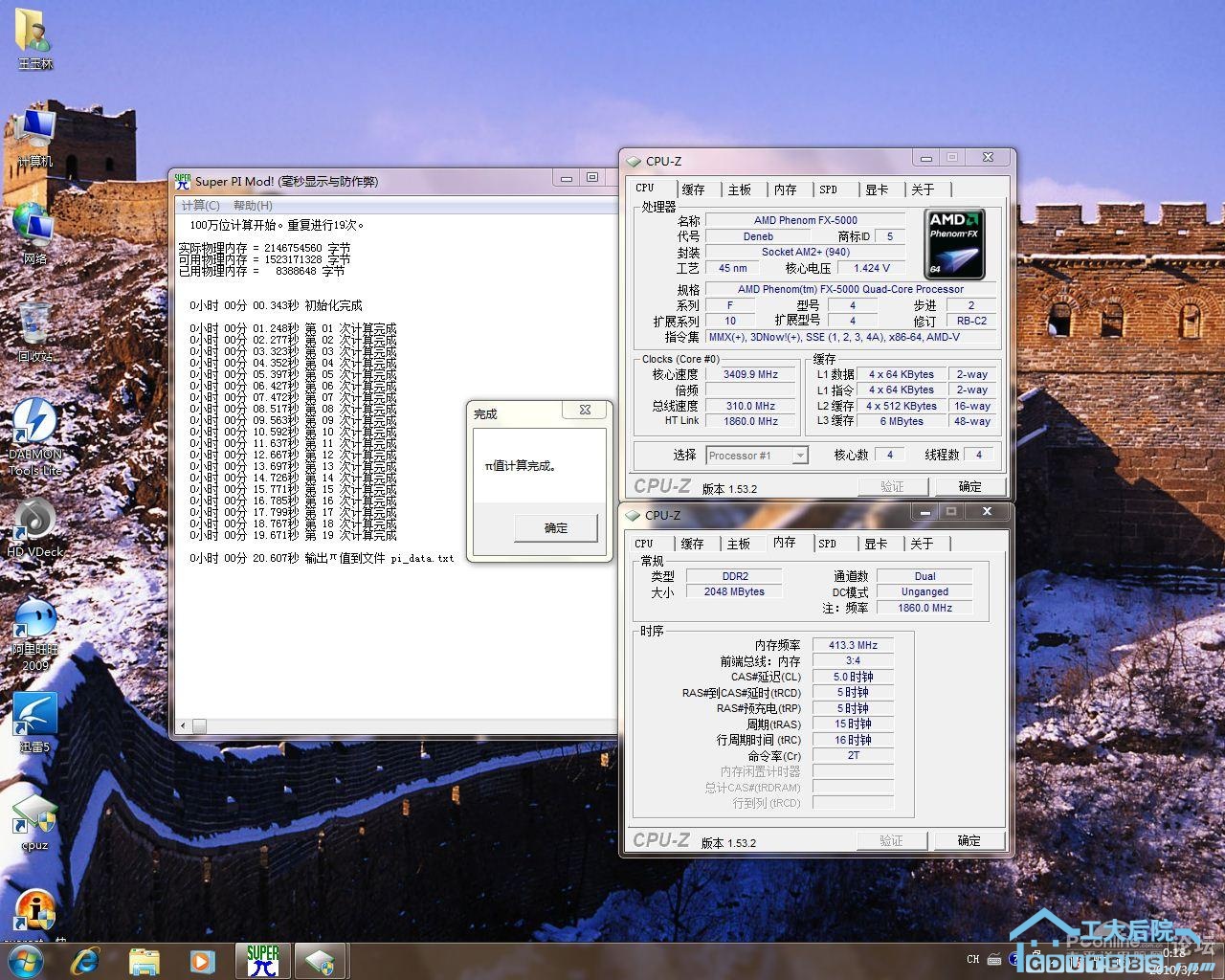The image size is (1225, 980).
Task: Click 确定 in the lower CPU-Z window
Action: (x=969, y=840)
